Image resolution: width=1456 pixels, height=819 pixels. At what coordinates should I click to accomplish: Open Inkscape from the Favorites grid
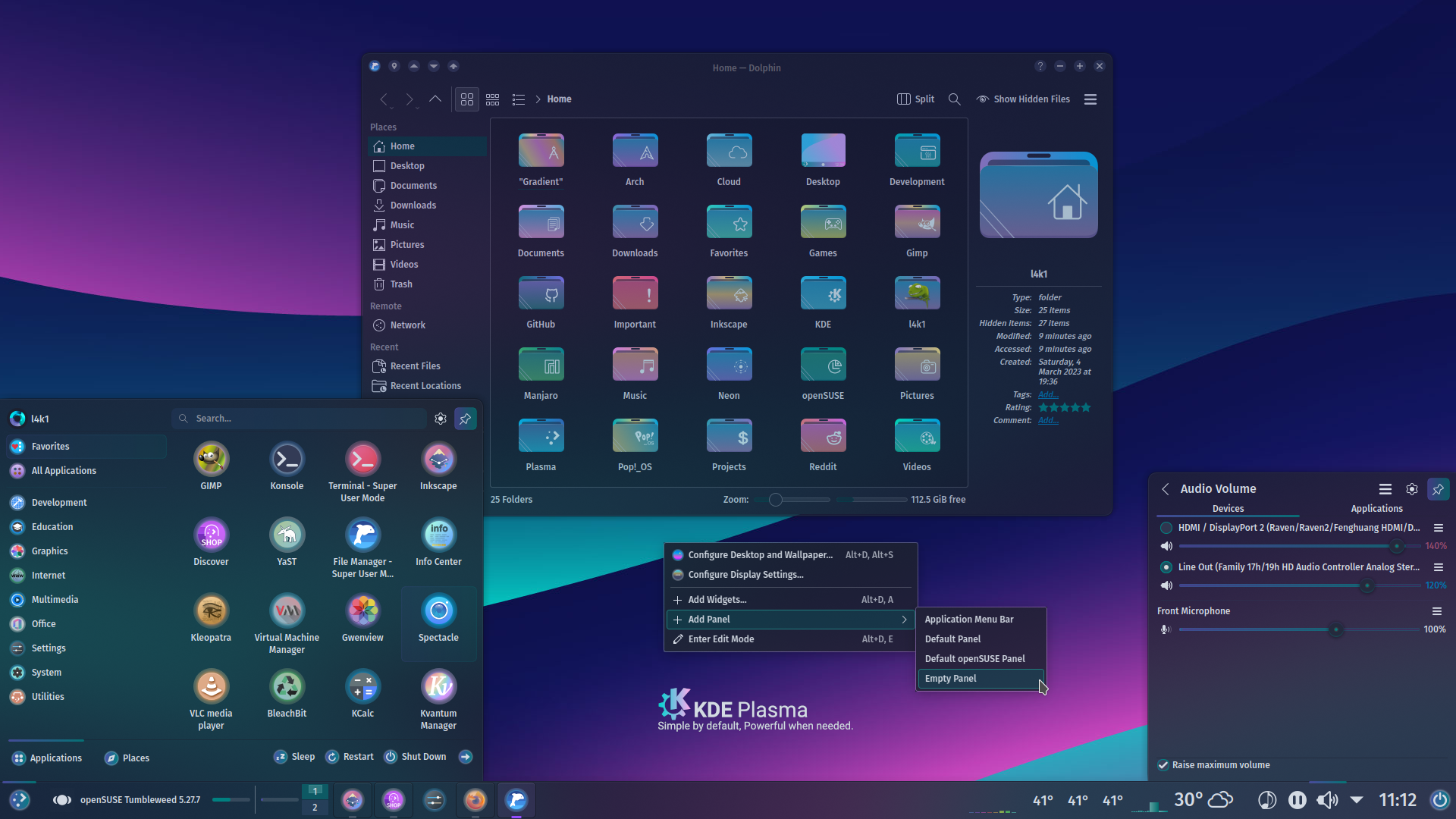[x=438, y=466]
